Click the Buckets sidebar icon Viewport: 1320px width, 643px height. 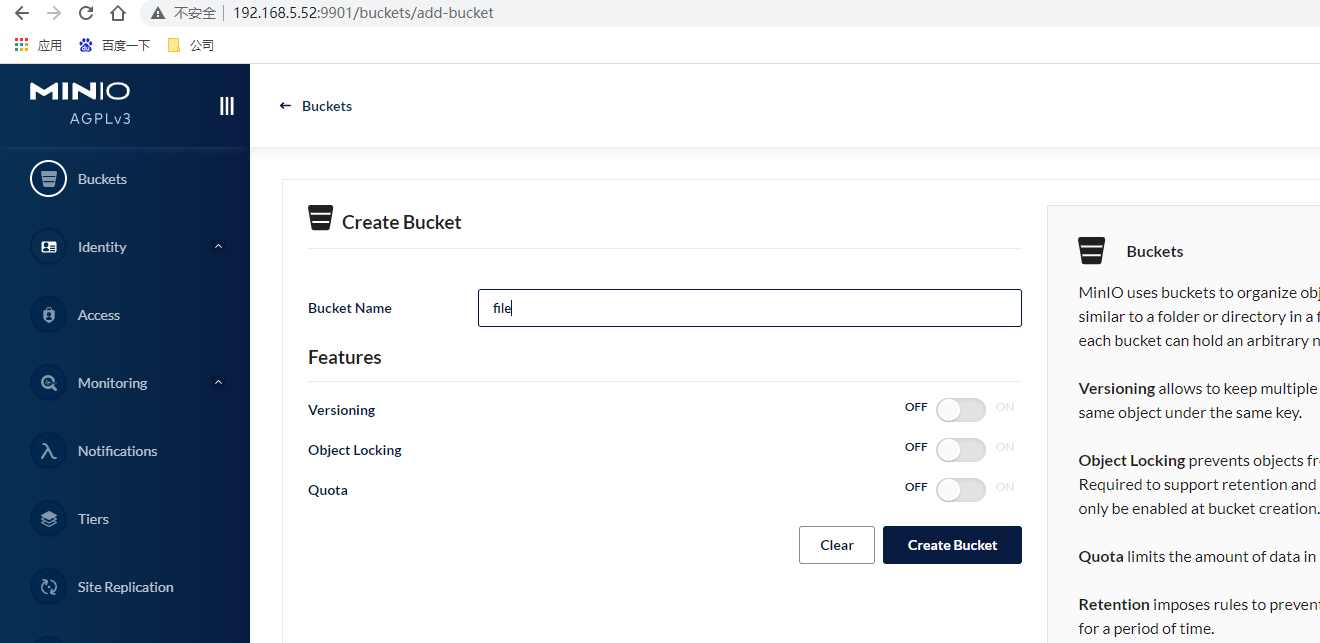pyautogui.click(x=48, y=179)
